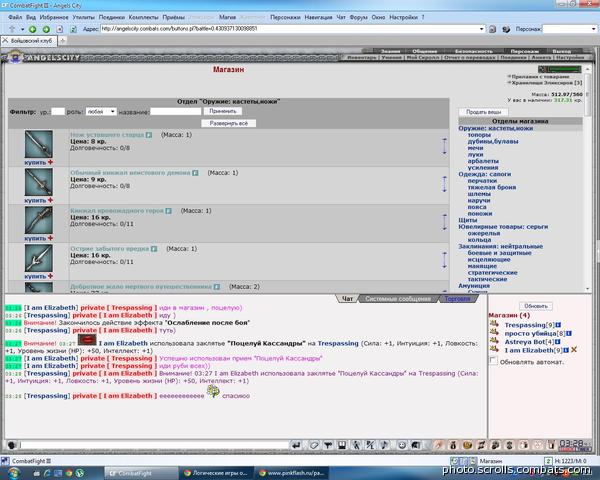Open the мечи shop department
The height and width of the screenshot is (480, 600).
tap(475, 148)
